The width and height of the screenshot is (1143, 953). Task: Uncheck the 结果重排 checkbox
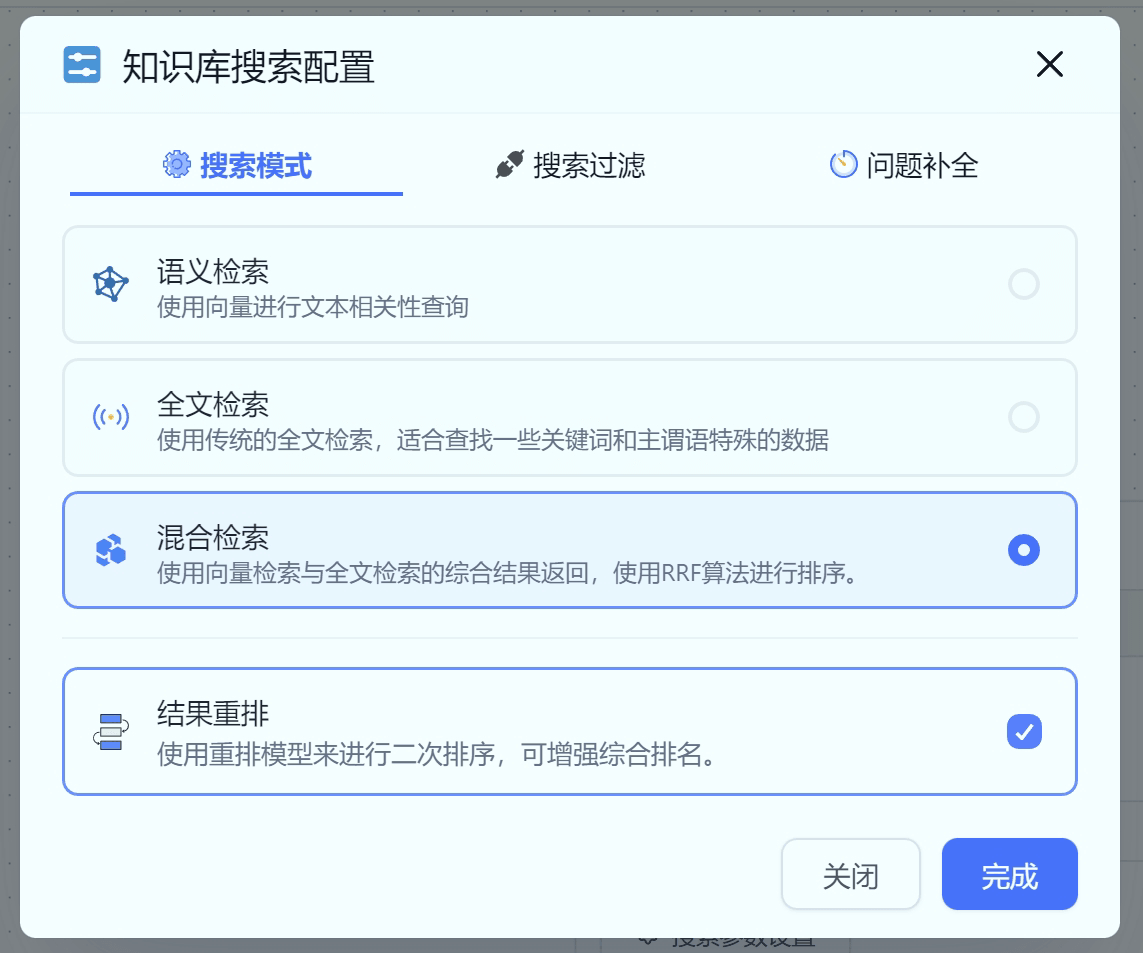[x=1023, y=732]
